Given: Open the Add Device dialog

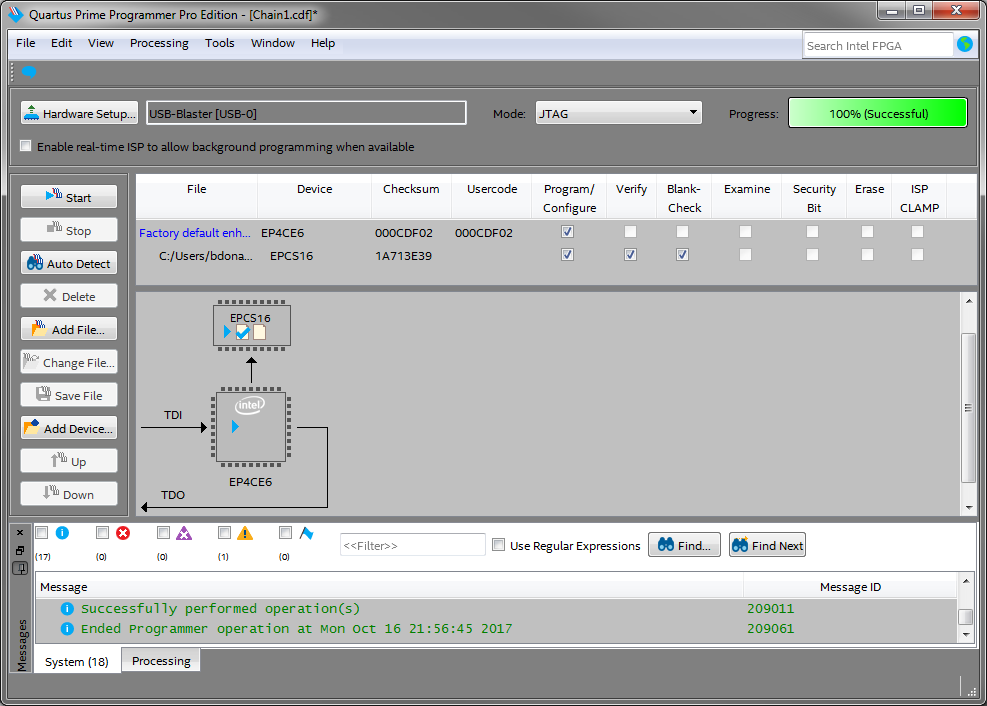Looking at the screenshot, I should (x=69, y=428).
